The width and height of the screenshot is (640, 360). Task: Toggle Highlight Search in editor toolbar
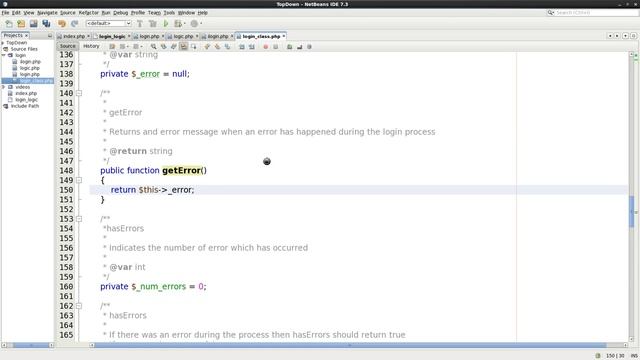tap(184, 47)
